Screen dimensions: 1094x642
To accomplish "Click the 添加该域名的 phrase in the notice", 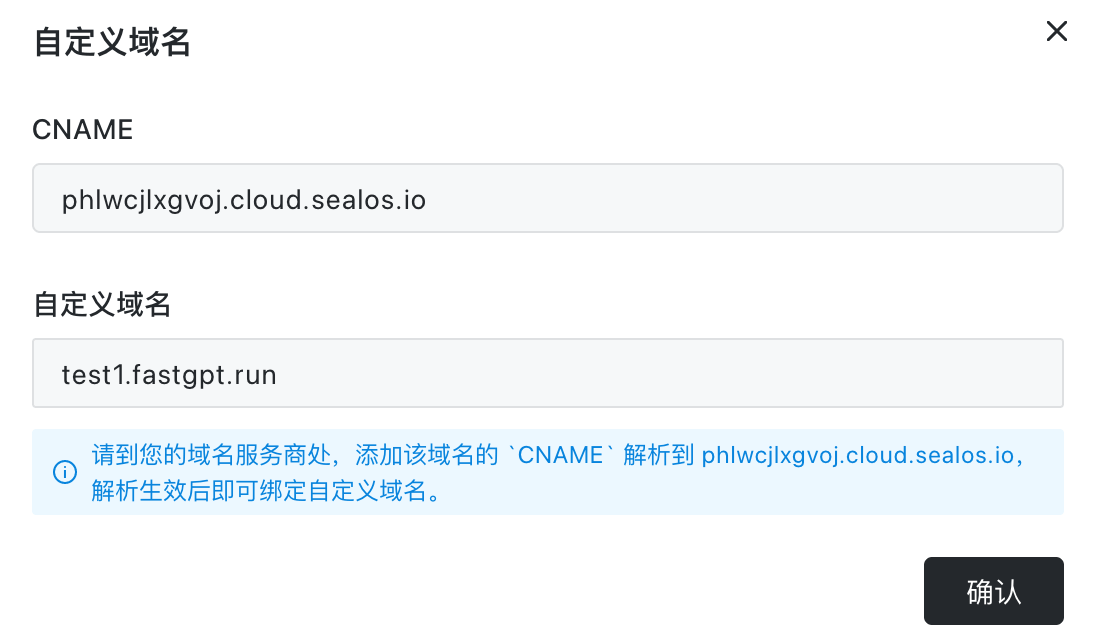I will click(x=427, y=455).
